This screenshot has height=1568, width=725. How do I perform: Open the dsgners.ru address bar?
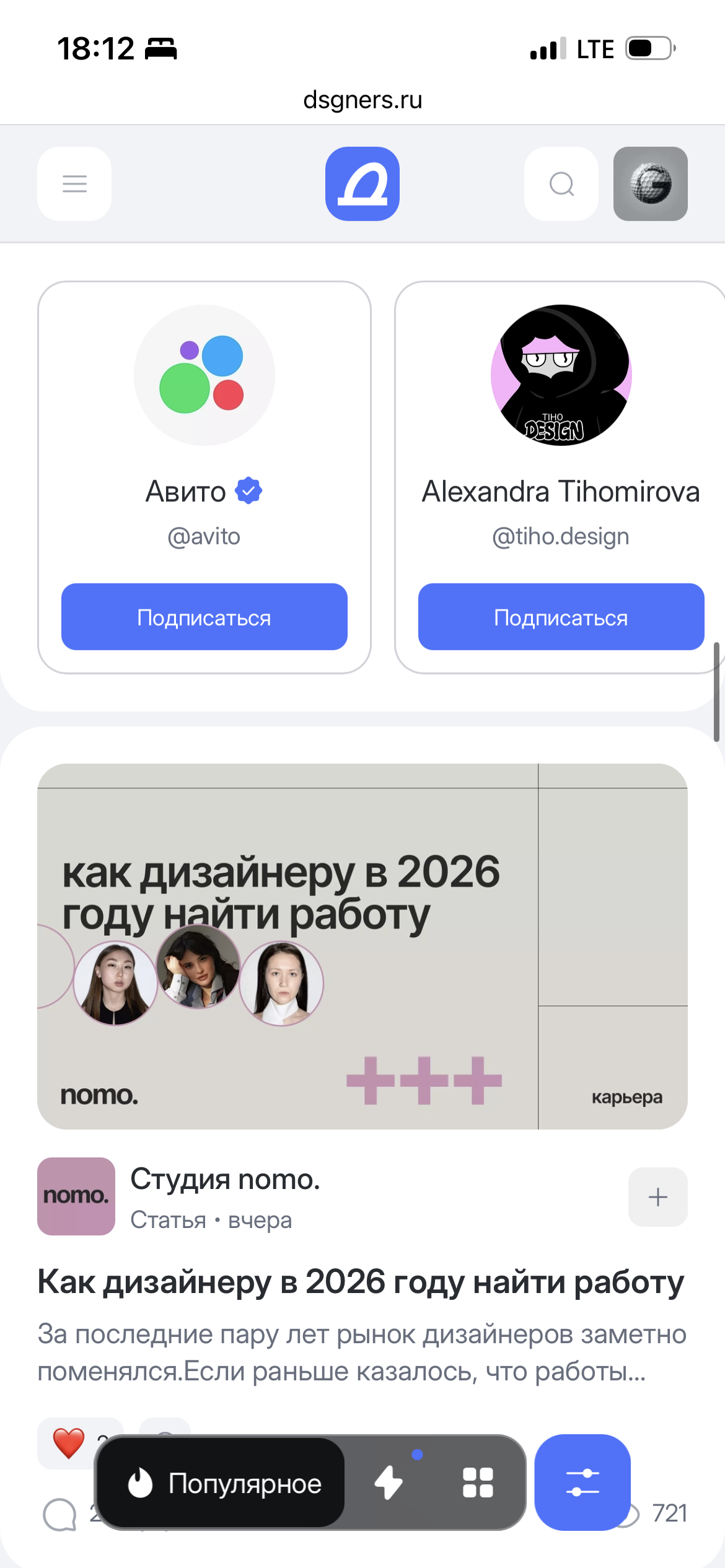(362, 99)
